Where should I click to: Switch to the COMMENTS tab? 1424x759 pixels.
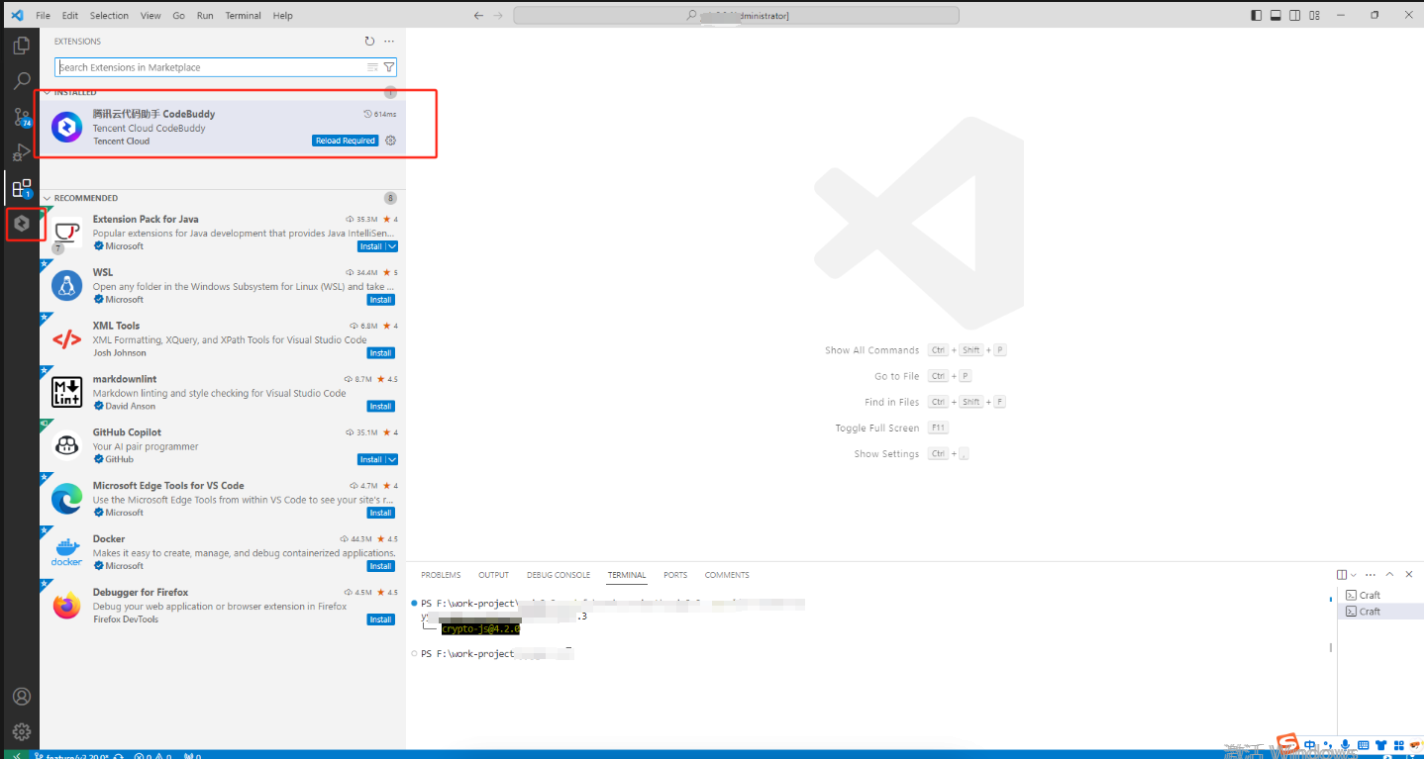[727, 575]
